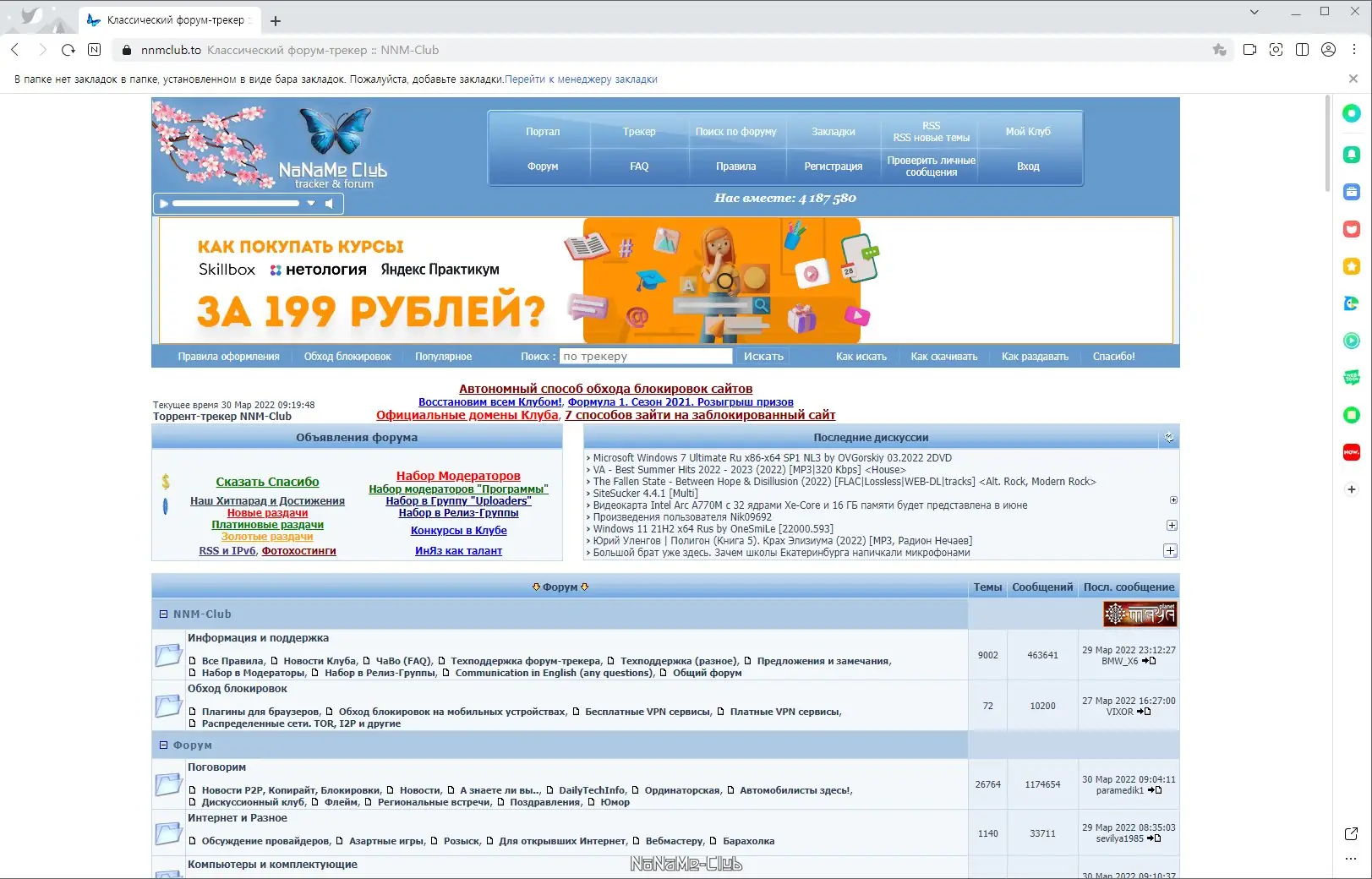Click the smallest plus in discussions panel

[1173, 500]
